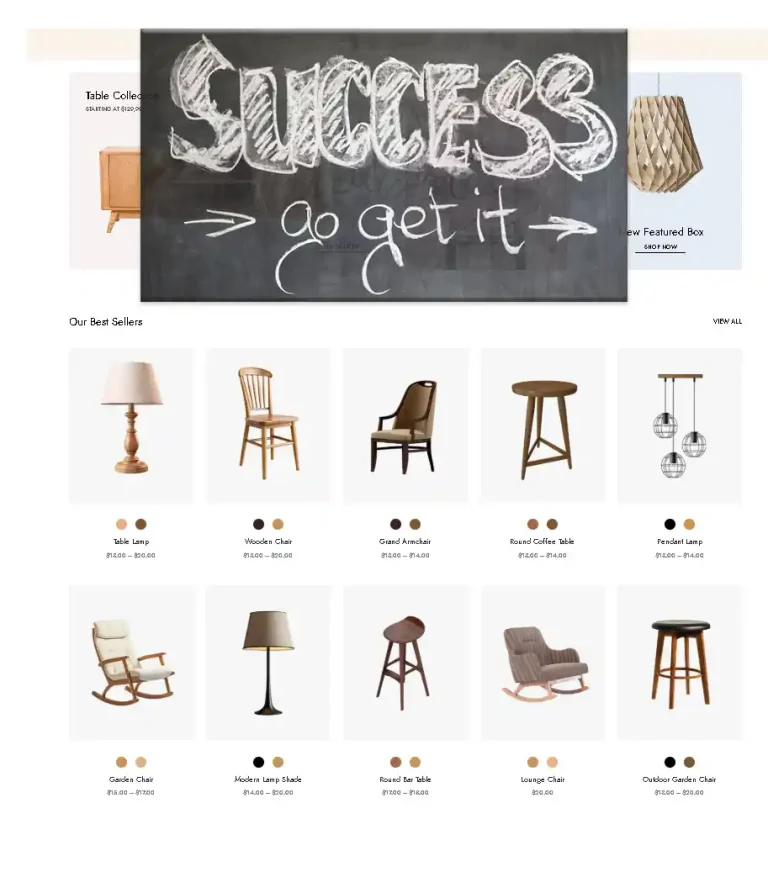The height and width of the screenshot is (877, 768).
Task: Click the Grand Armchair product name
Action: point(405,541)
